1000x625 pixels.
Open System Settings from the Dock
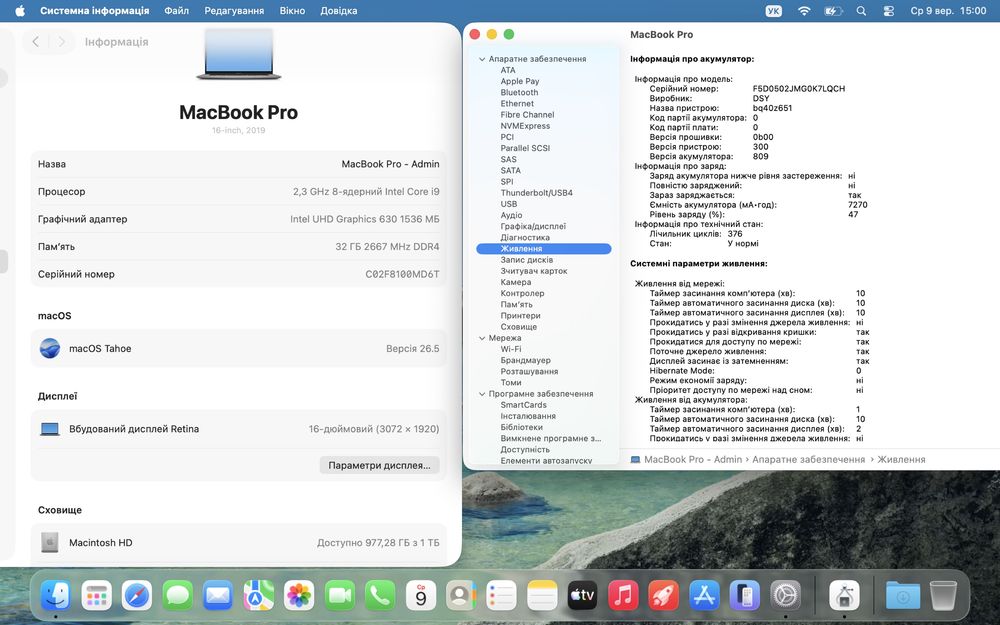point(786,596)
